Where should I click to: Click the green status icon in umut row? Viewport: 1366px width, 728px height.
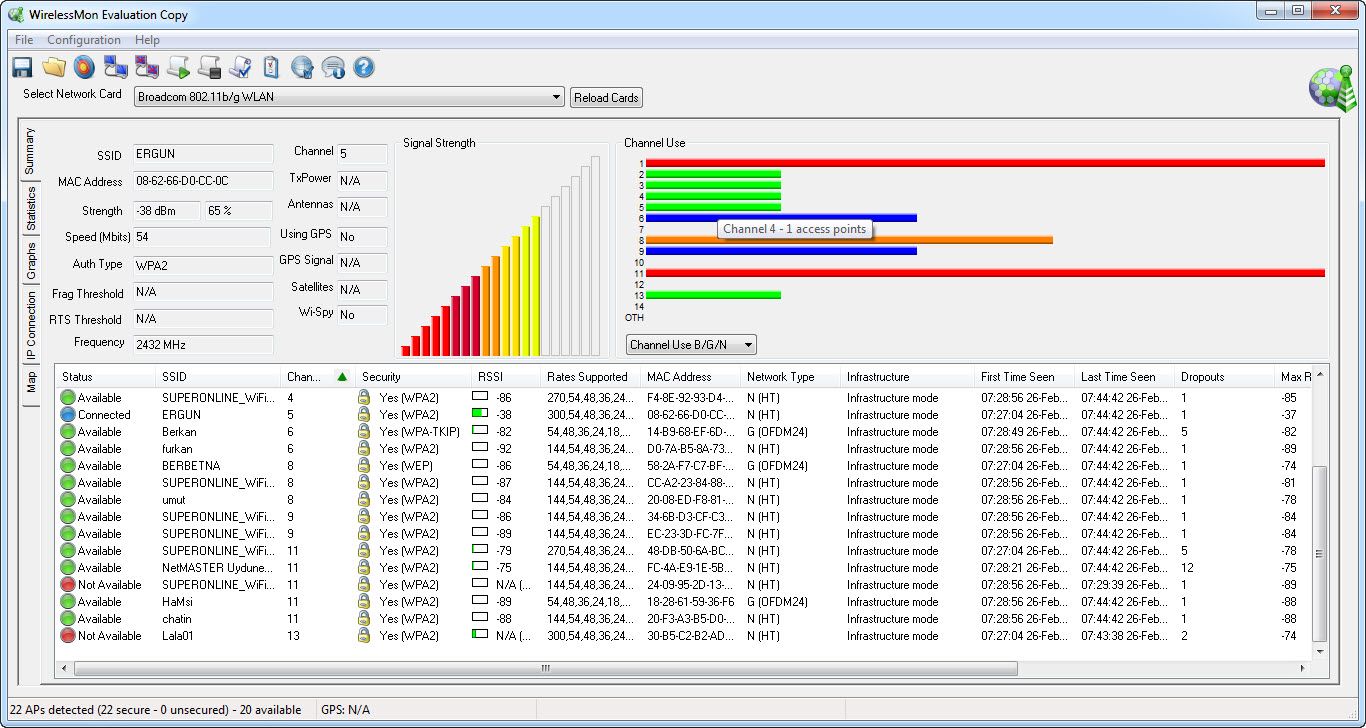point(68,500)
